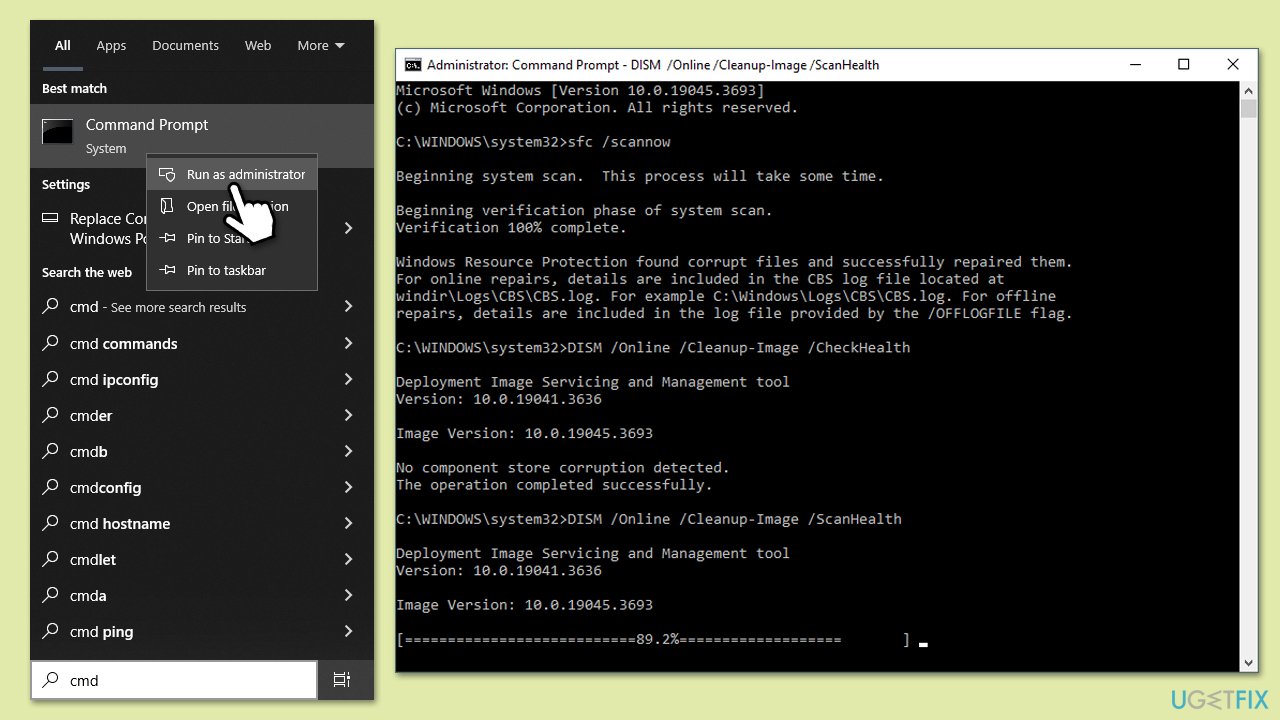Expand the More filter dropdown

[x=320, y=46]
